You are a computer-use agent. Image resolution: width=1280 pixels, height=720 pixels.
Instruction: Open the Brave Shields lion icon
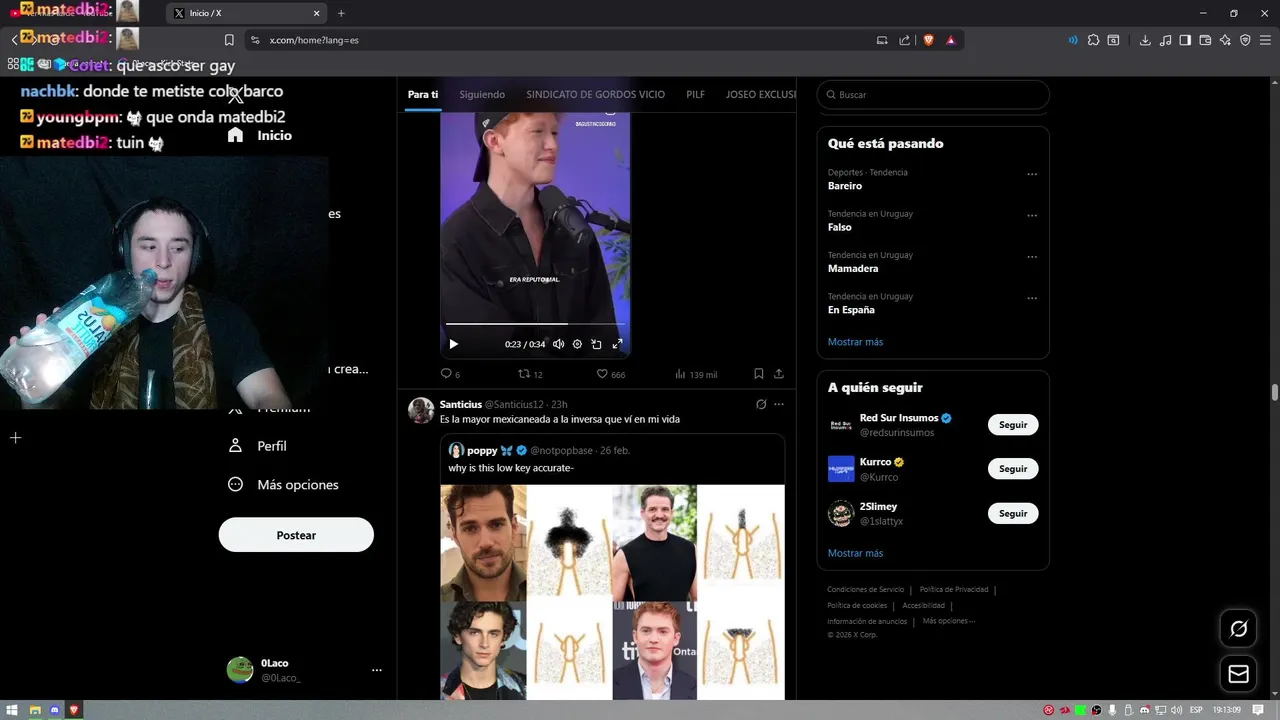coord(929,40)
